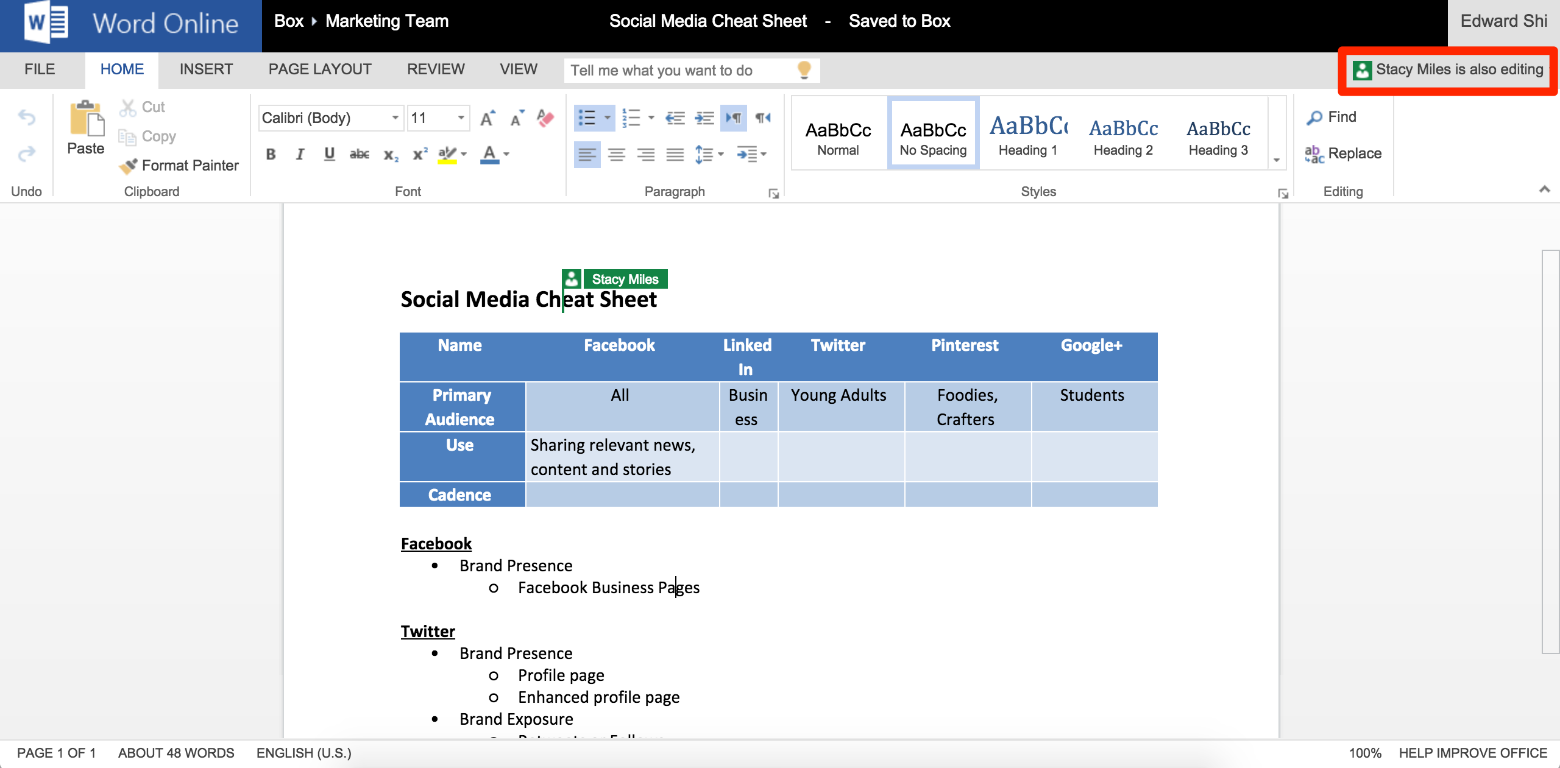Center align the paragraph
This screenshot has width=1560, height=768.
(x=617, y=154)
